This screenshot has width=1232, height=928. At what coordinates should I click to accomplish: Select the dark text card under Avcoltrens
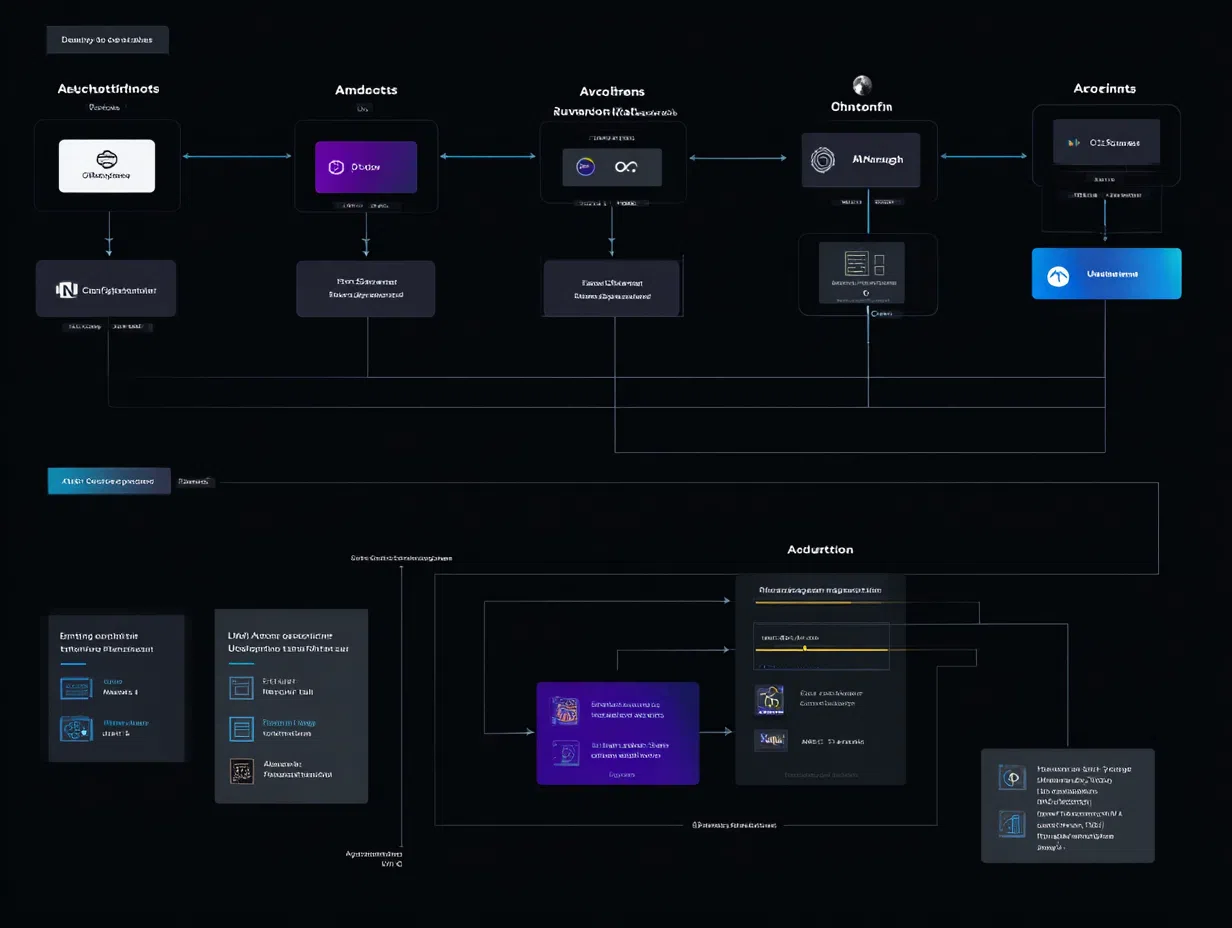(x=612, y=289)
